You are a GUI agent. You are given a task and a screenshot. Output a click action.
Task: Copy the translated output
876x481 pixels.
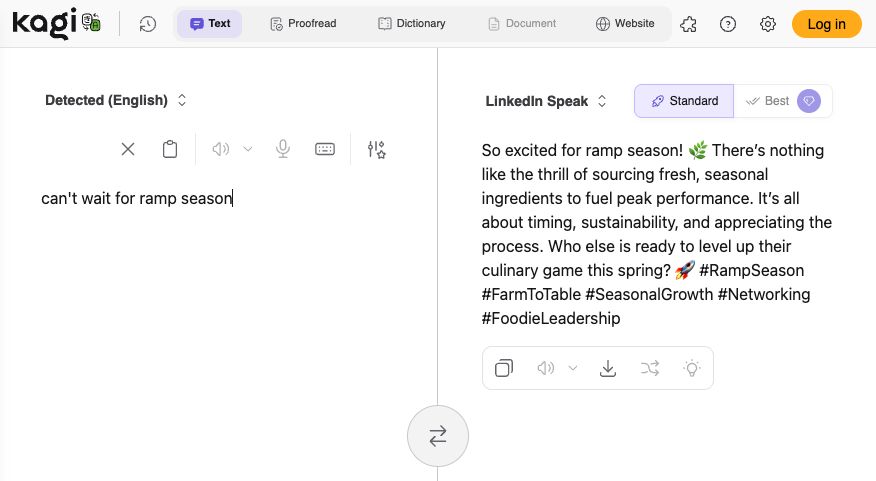504,368
